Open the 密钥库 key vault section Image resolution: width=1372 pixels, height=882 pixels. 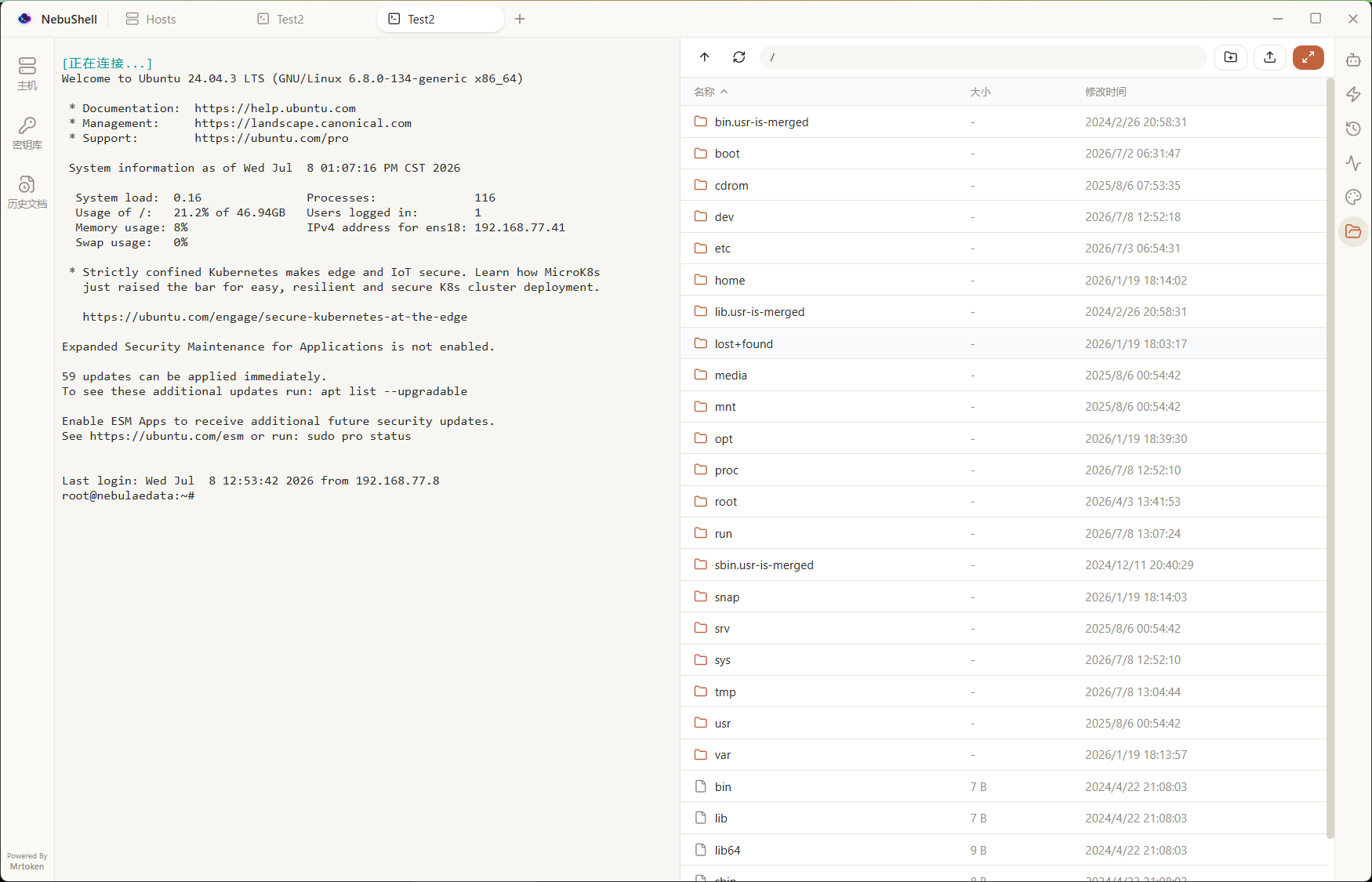[x=27, y=133]
